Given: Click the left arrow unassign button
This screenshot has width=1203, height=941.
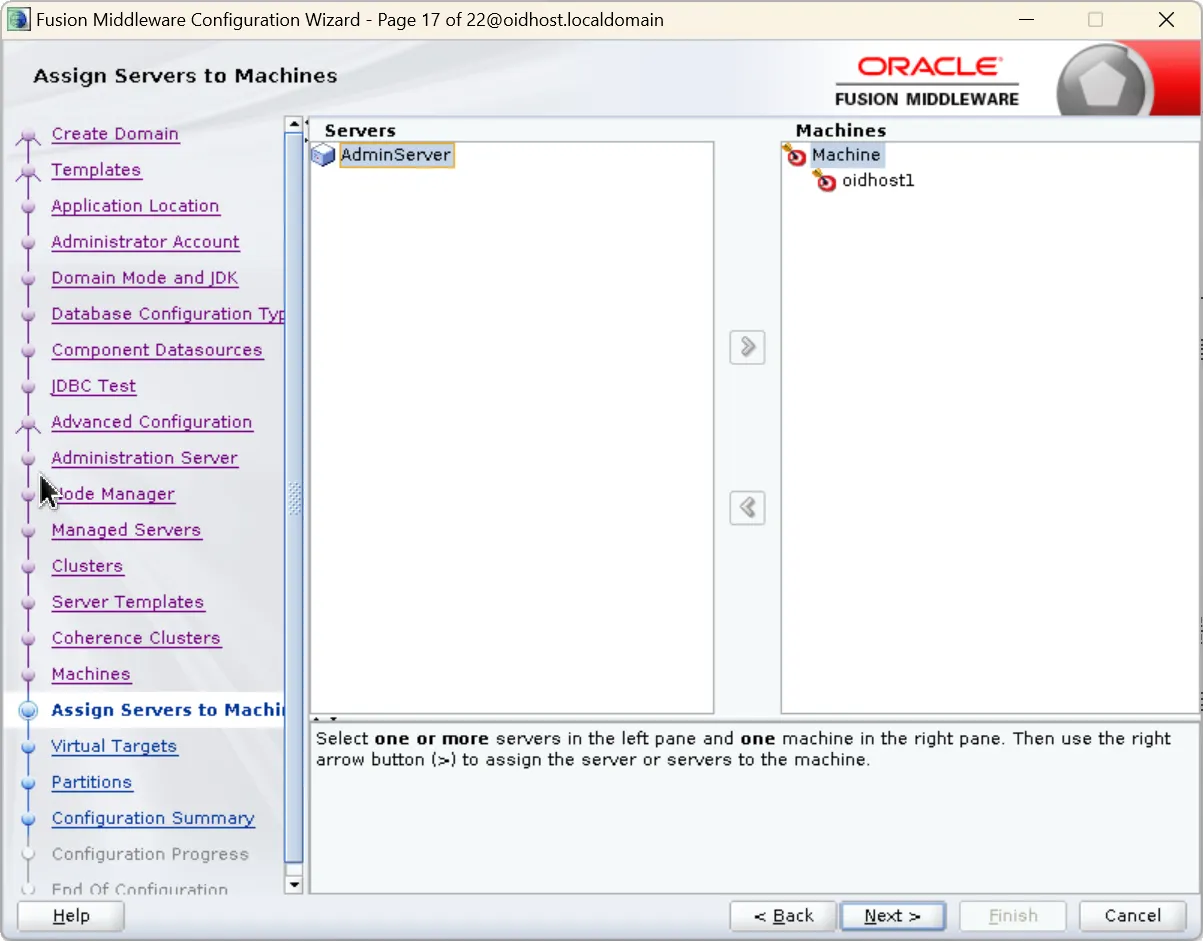Looking at the screenshot, I should (747, 508).
